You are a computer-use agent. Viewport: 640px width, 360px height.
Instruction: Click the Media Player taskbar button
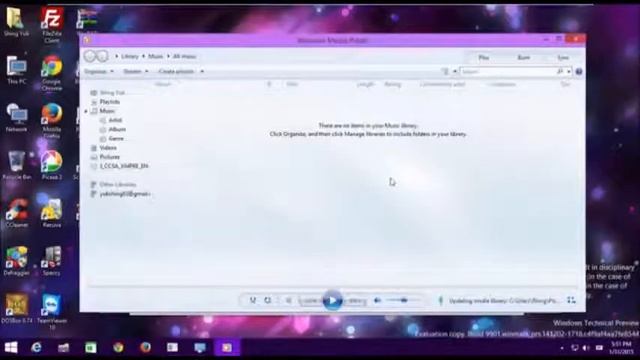tap(227, 347)
